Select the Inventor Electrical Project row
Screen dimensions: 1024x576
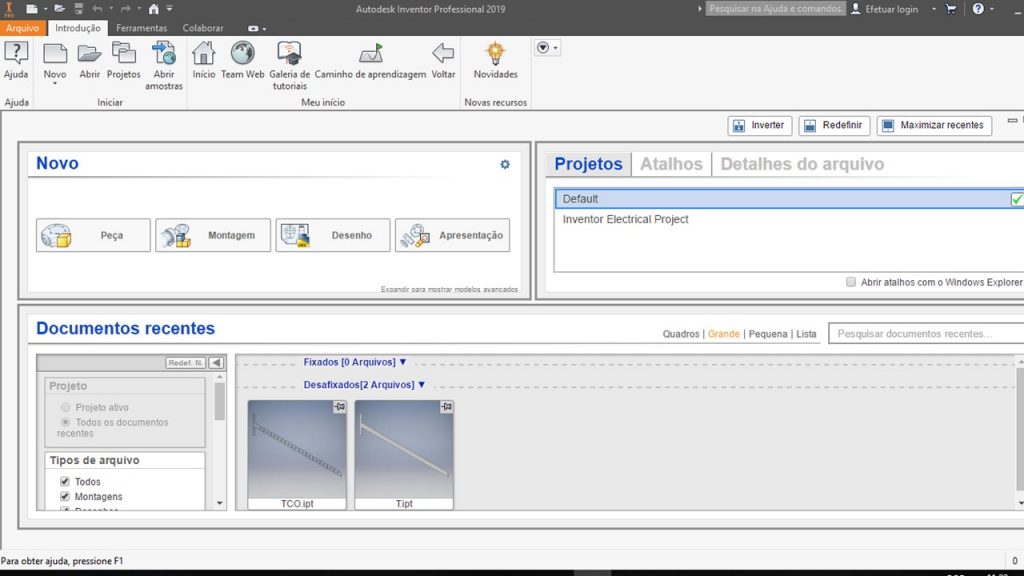[789, 219]
